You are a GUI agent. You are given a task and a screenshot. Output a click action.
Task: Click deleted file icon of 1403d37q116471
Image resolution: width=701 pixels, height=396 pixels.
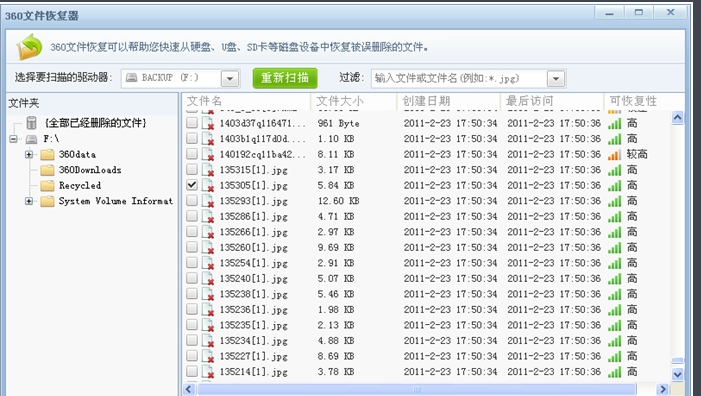[207, 123]
